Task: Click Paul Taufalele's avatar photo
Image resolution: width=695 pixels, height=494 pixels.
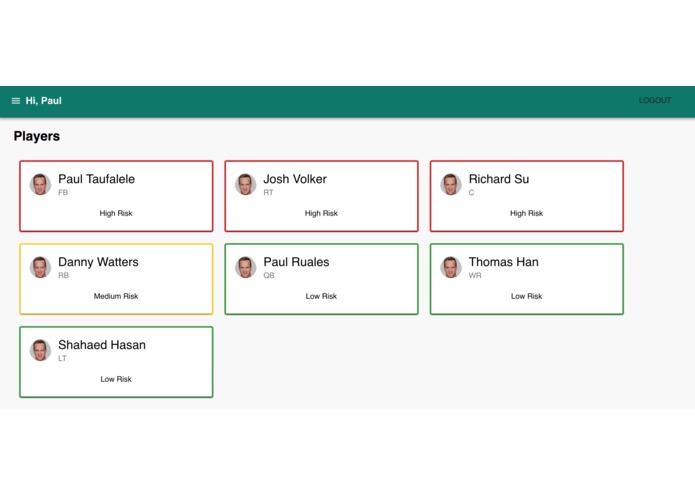Action: pos(40,184)
